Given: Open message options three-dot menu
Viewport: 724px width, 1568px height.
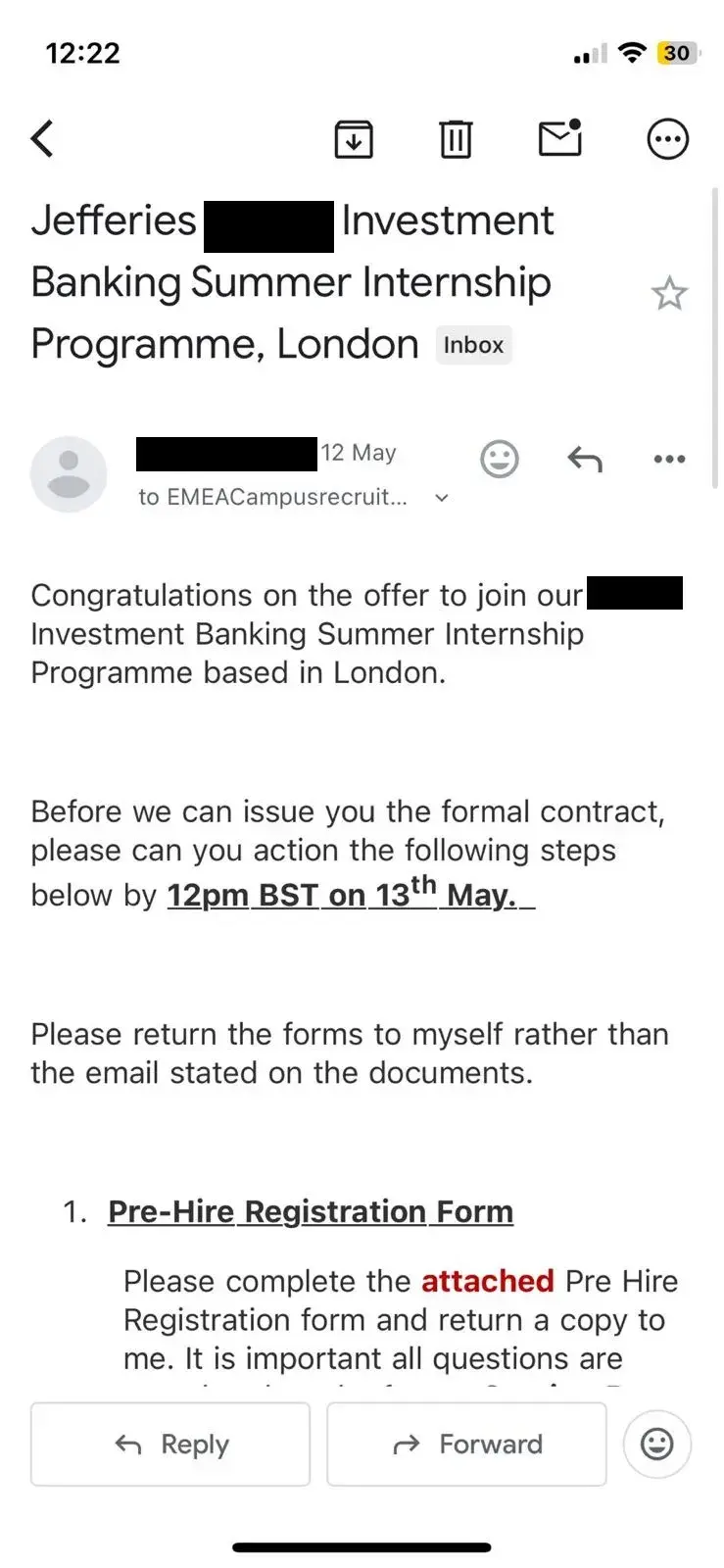Looking at the screenshot, I should 669,459.
